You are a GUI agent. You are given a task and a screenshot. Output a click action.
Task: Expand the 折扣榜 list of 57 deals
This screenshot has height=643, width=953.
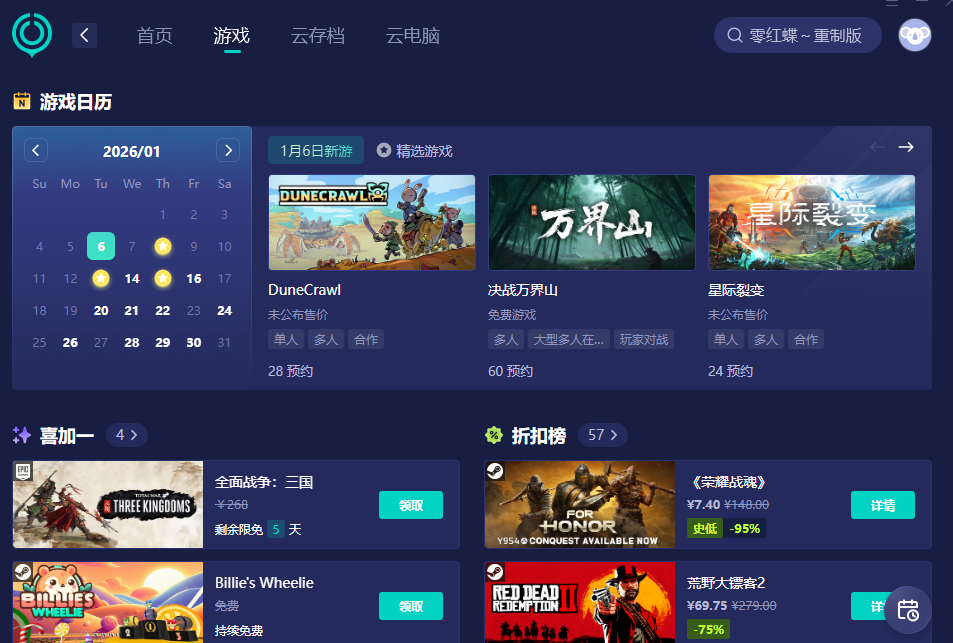tap(602, 434)
